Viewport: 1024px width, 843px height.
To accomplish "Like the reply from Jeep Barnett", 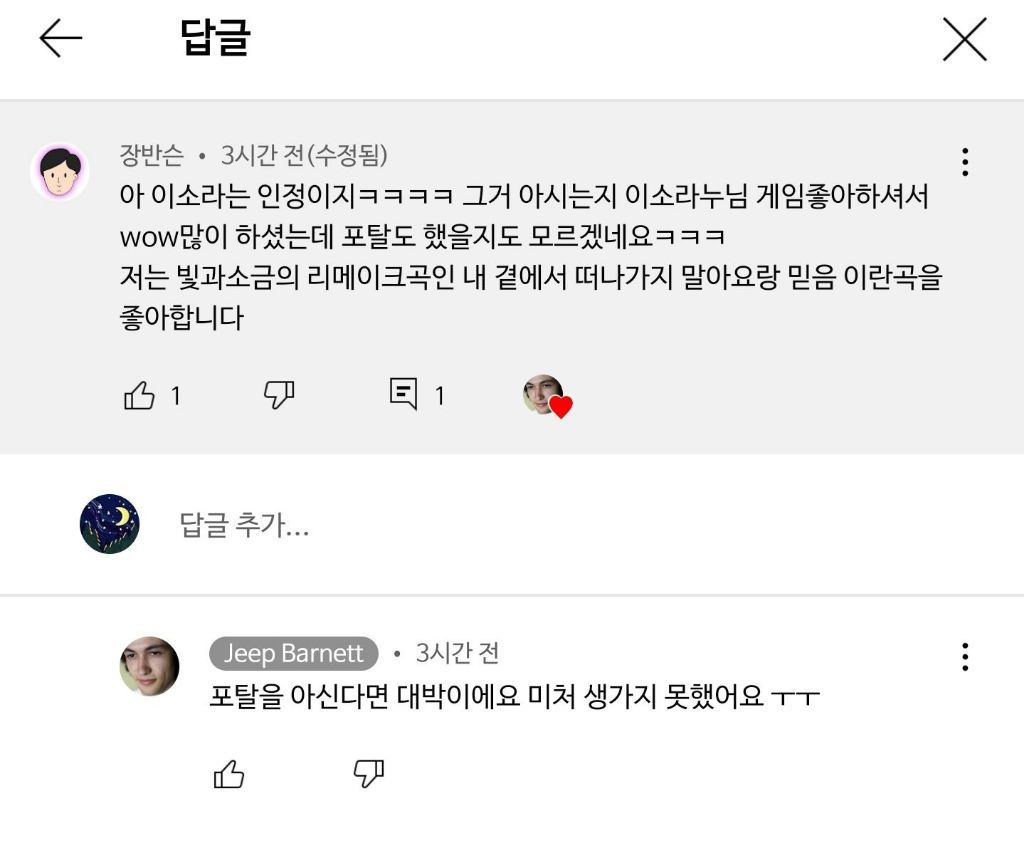I will coord(229,773).
